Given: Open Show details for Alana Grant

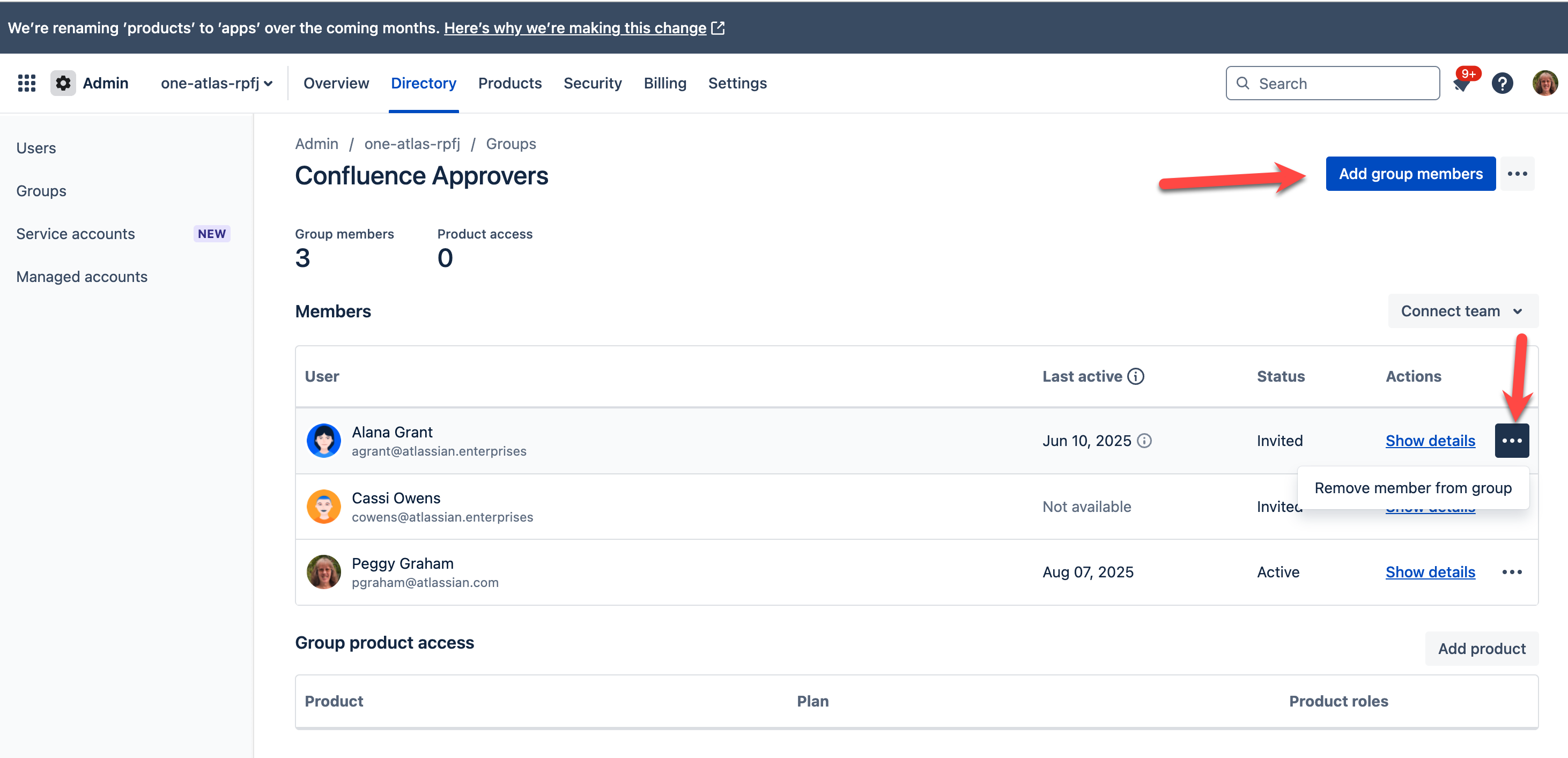Looking at the screenshot, I should point(1430,441).
